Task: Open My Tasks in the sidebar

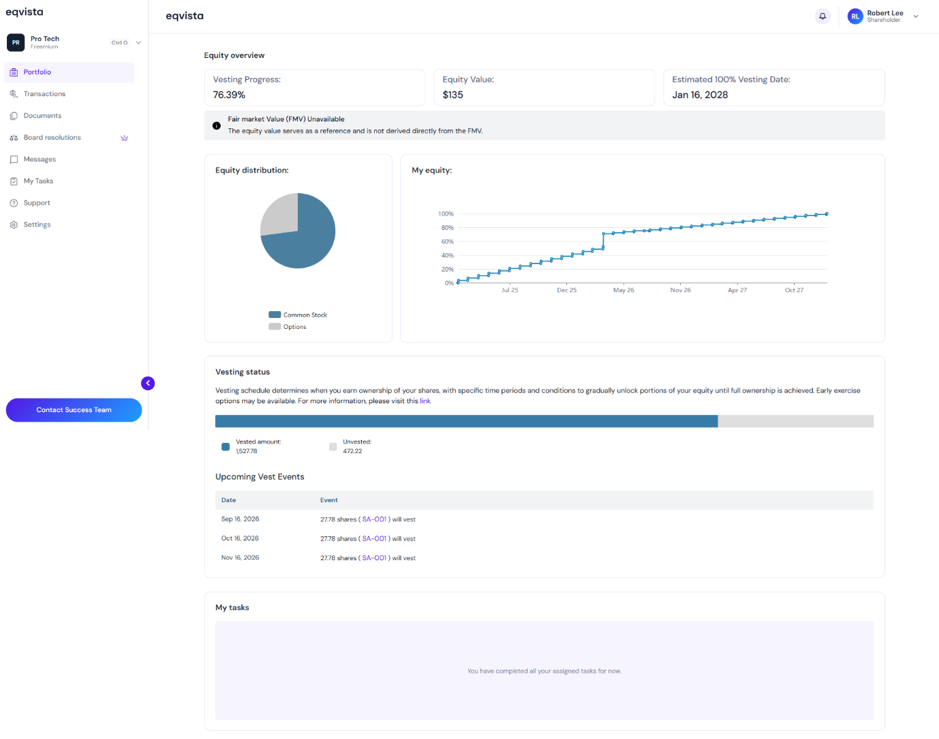Action: 69,181
